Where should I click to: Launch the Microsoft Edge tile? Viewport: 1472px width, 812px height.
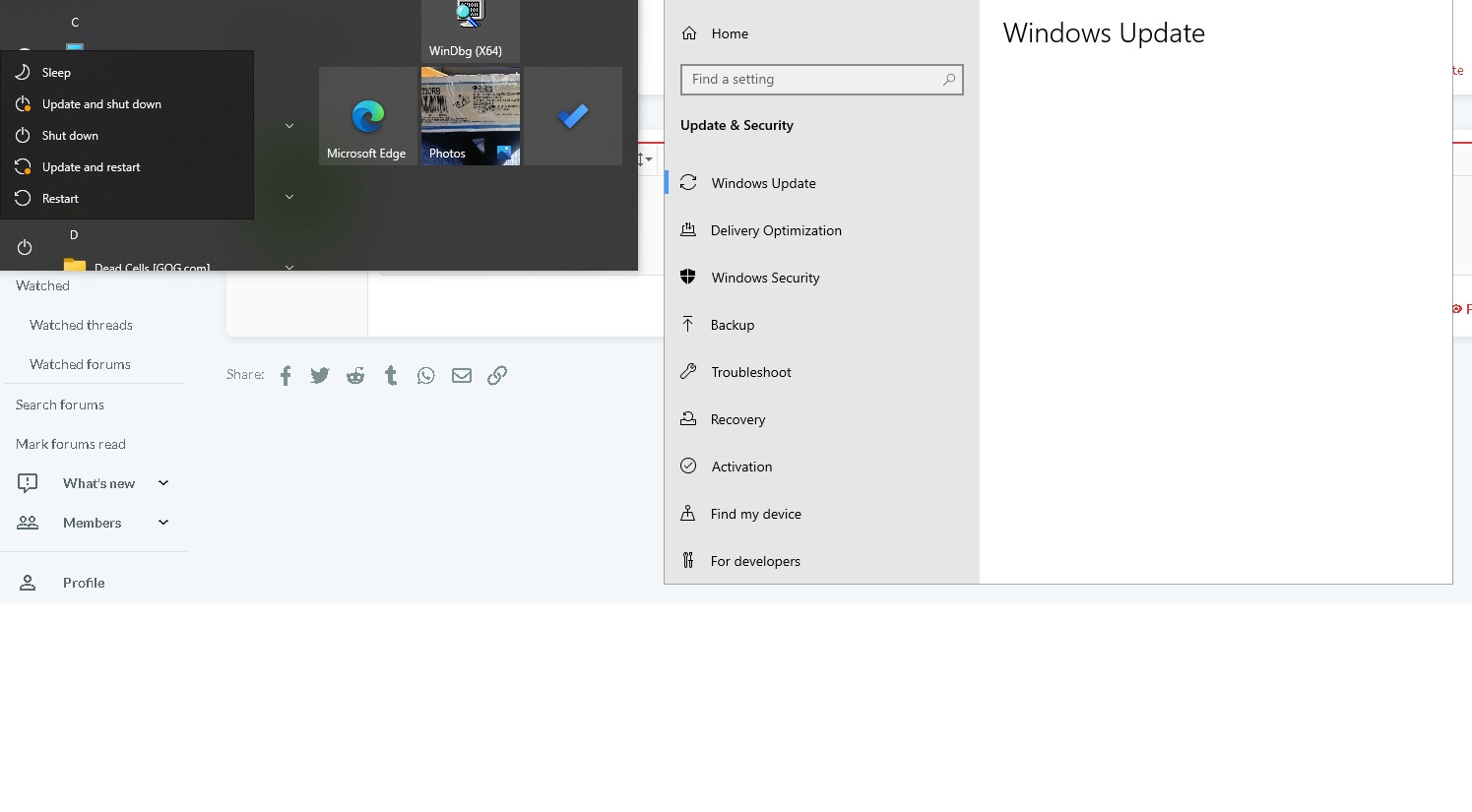point(368,116)
